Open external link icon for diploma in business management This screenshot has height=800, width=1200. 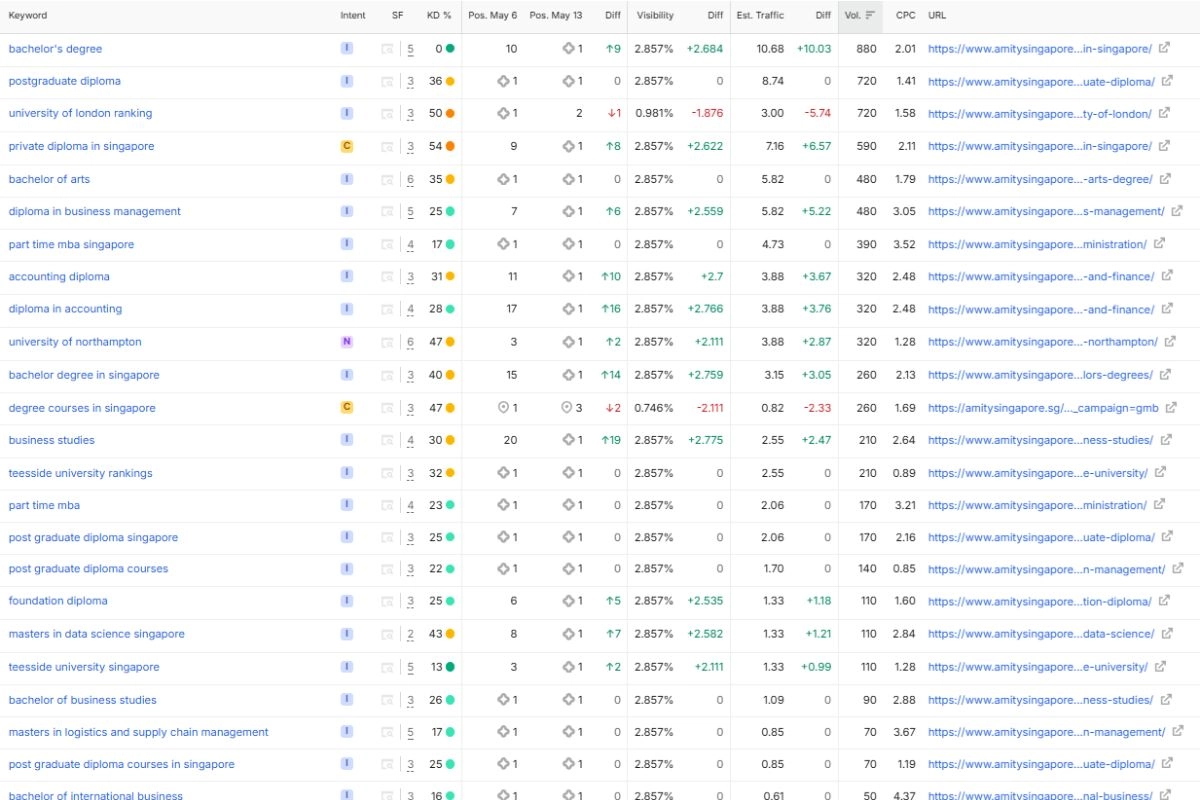pyautogui.click(x=1177, y=211)
